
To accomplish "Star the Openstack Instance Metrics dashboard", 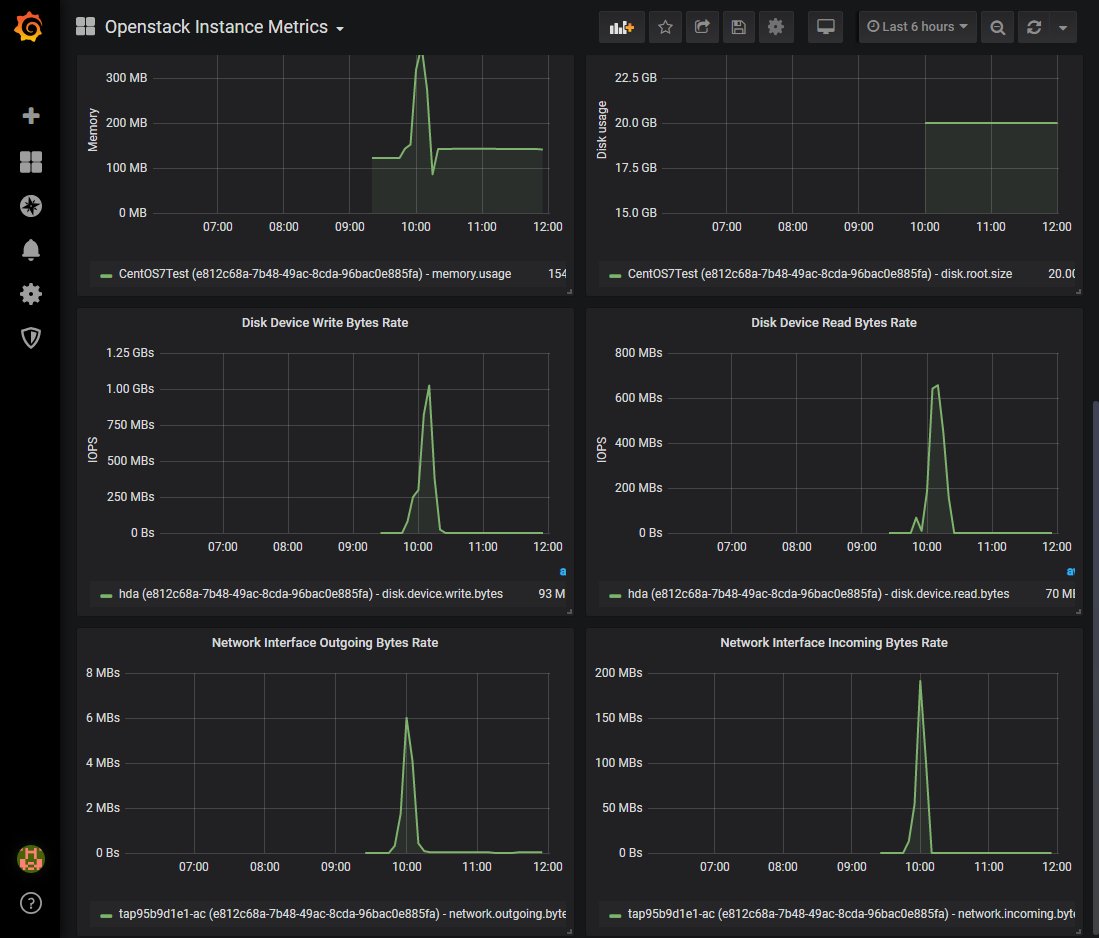I will coord(665,27).
